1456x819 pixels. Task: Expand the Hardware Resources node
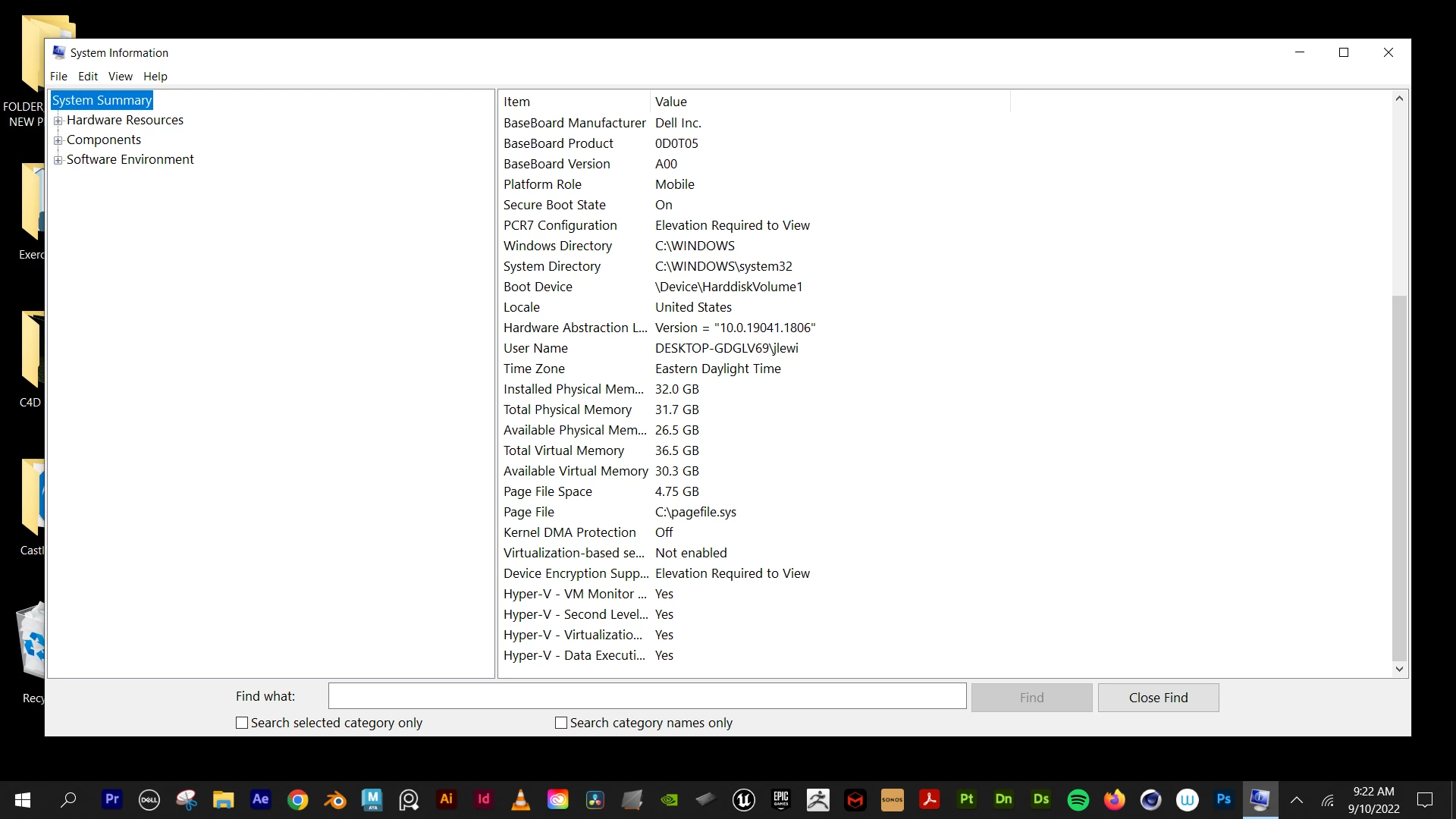tap(58, 121)
